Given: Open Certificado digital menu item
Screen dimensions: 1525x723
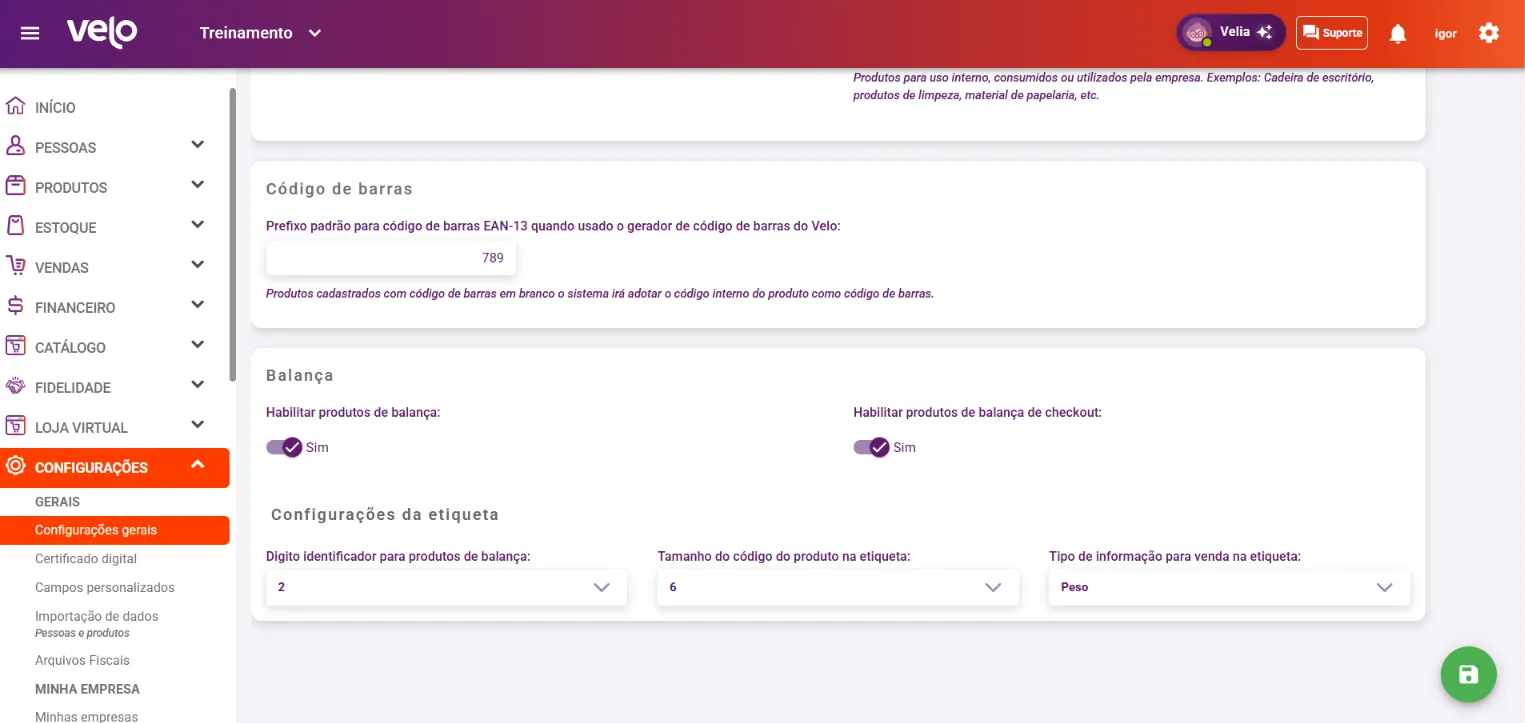Looking at the screenshot, I should coord(86,559).
